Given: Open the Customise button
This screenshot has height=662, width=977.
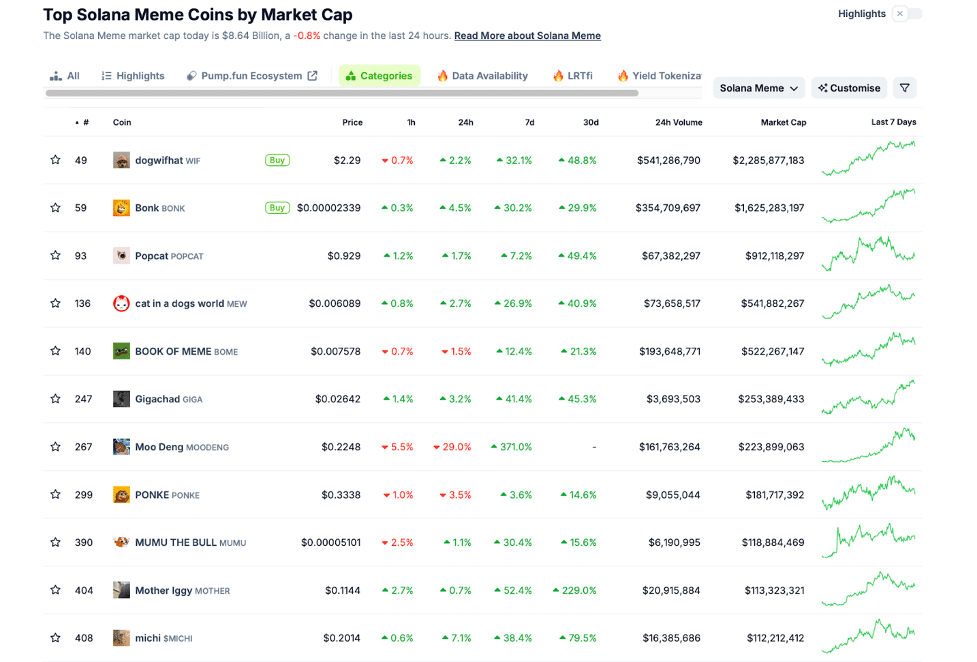Looking at the screenshot, I should pos(849,88).
